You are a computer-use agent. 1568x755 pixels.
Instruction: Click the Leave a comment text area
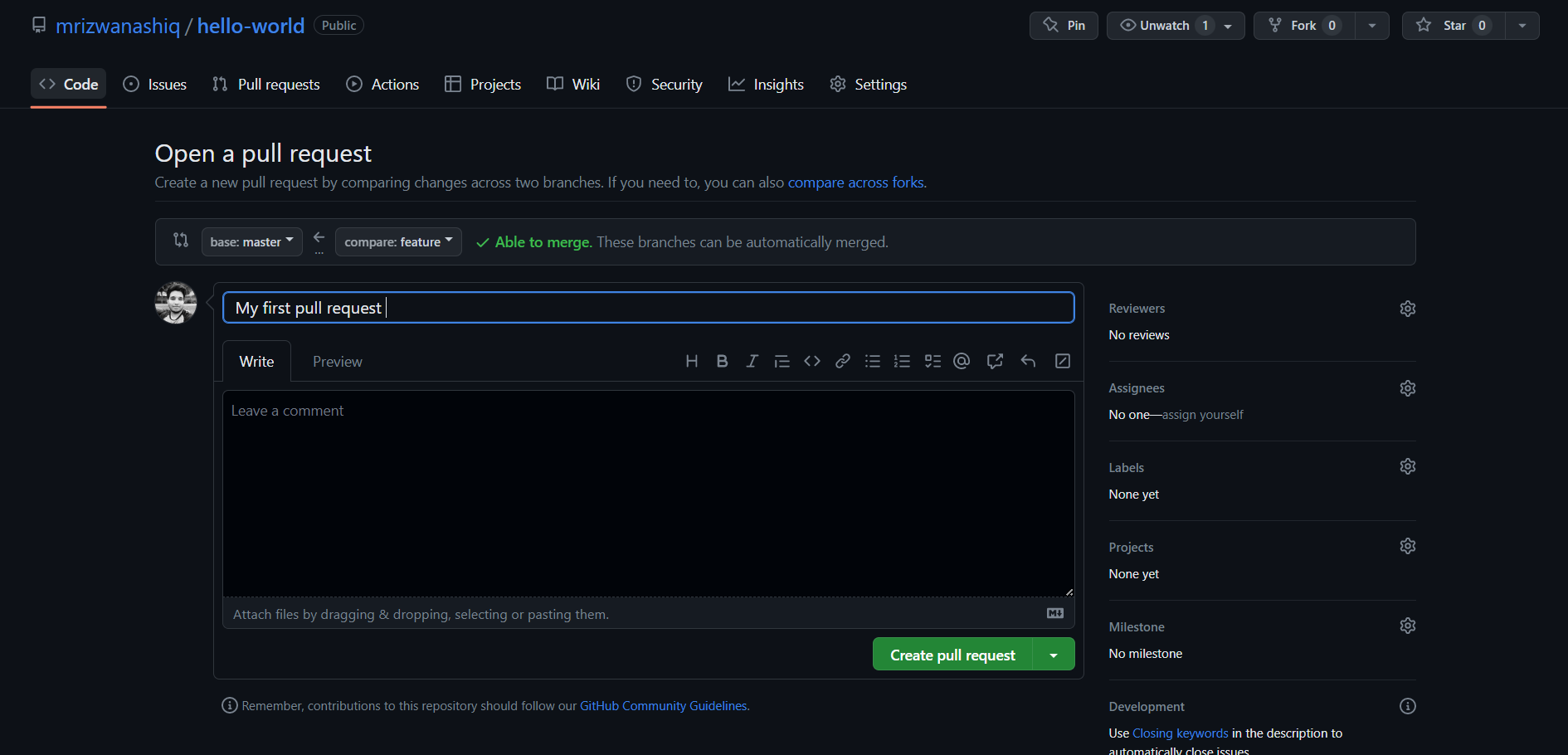[648, 494]
